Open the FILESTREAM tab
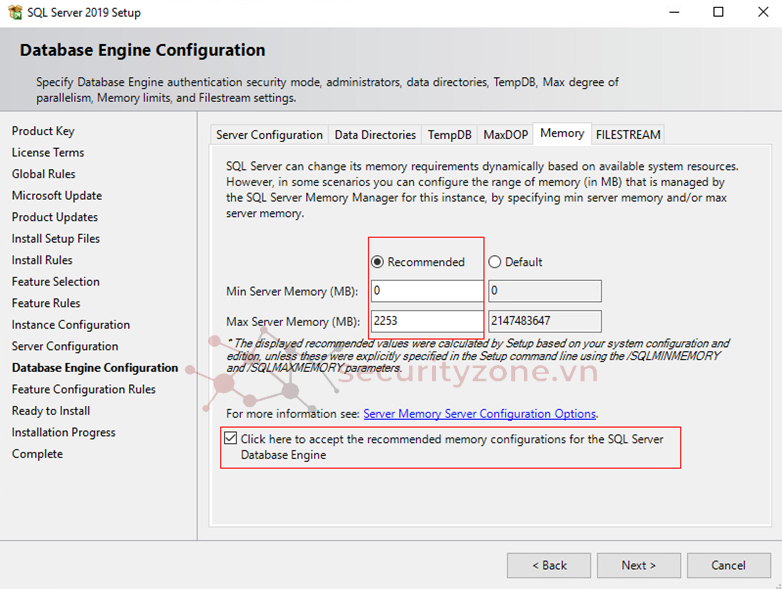Image resolution: width=782 pixels, height=589 pixels. pos(628,135)
